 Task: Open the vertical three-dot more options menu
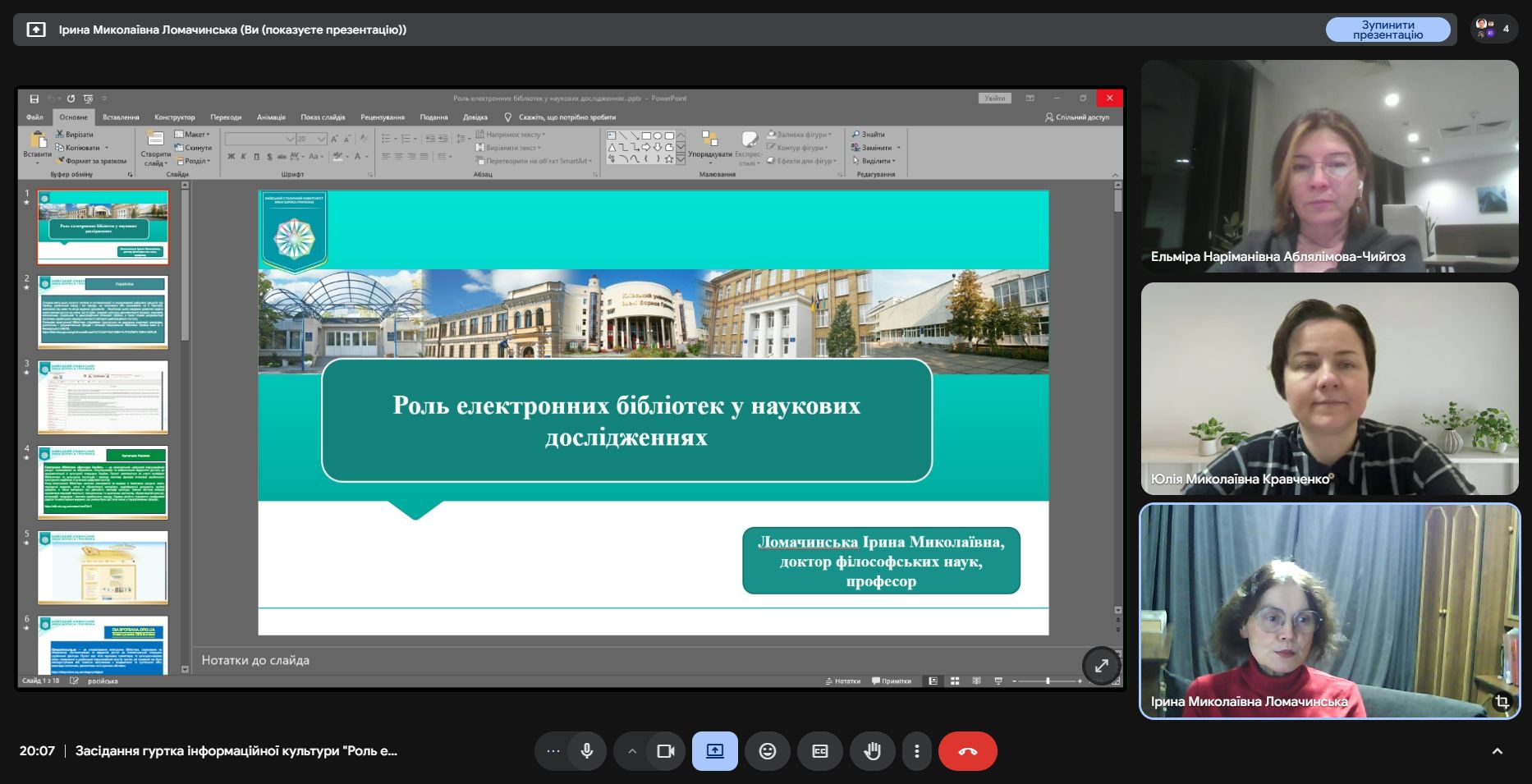(x=916, y=751)
